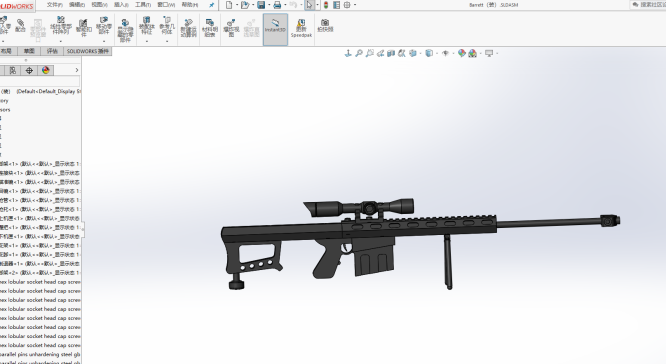
Task: Click the View Settings monitor icon
Action: click(489, 53)
